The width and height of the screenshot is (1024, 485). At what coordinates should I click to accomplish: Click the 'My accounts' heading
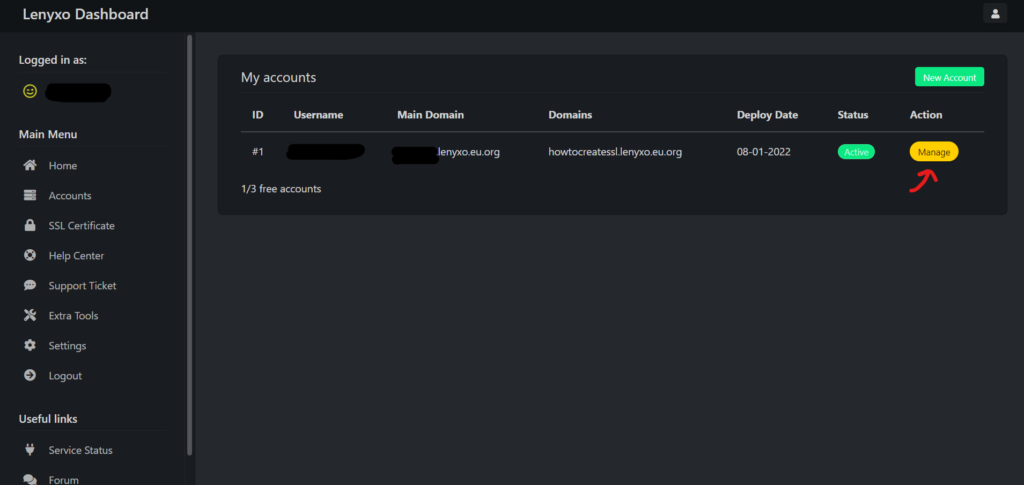pos(278,78)
